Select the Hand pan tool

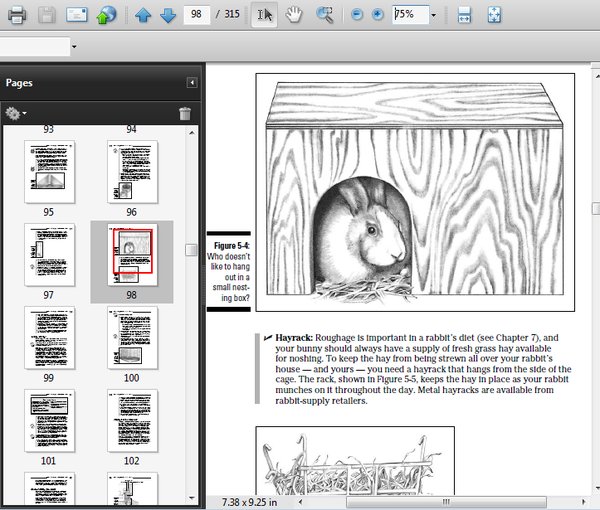(x=294, y=15)
